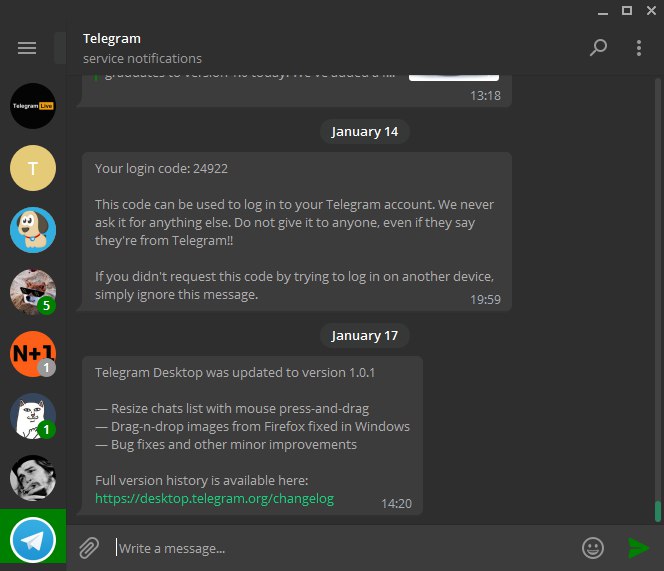Open the chat with yellow T avatar

33,168
